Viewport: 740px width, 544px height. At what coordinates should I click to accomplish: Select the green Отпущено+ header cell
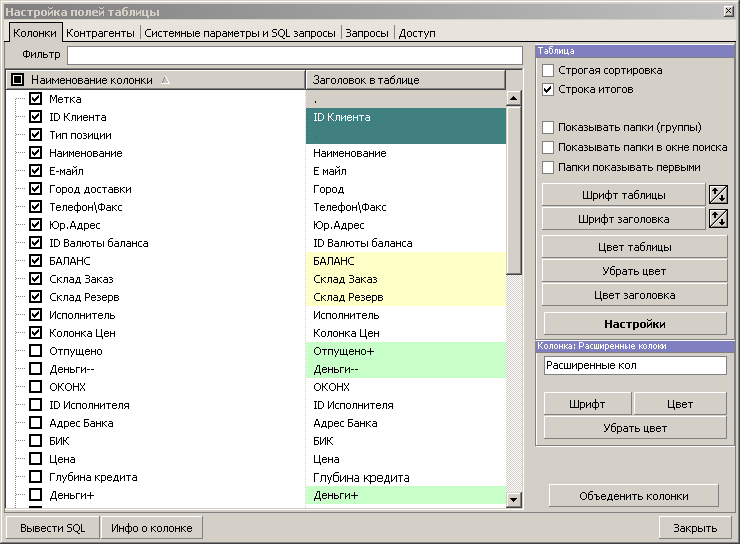(406, 351)
